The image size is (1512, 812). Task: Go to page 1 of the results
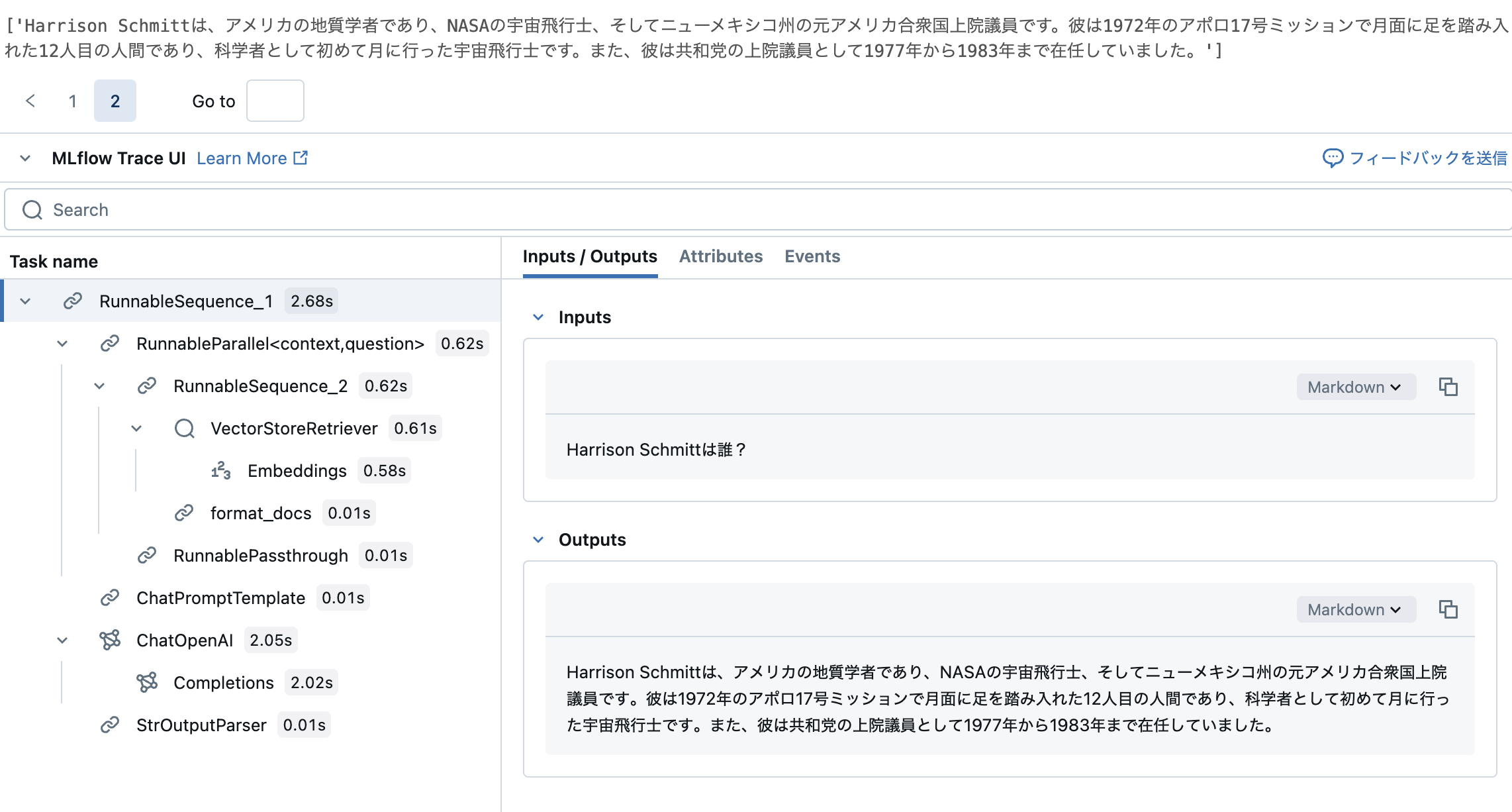72,101
